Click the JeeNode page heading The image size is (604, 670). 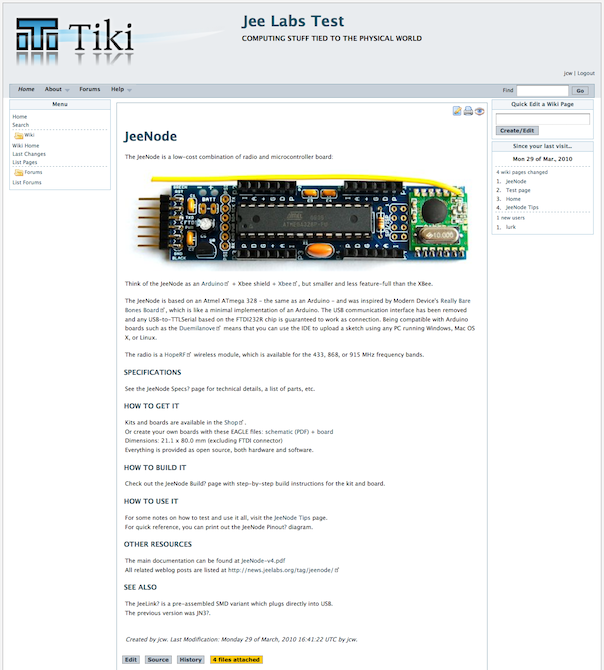(x=150, y=136)
